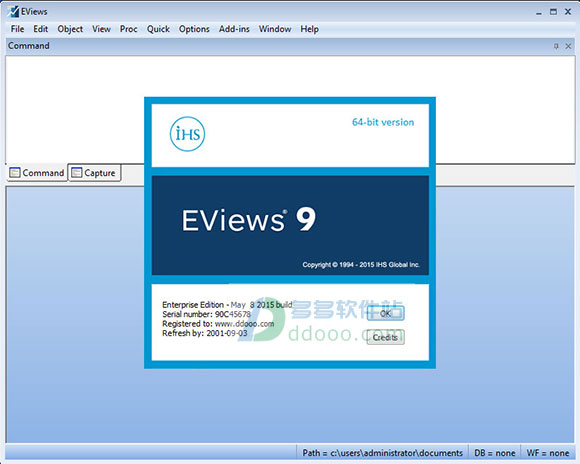Open the Object menu
Viewport: 580px width, 464px height.
[70, 29]
